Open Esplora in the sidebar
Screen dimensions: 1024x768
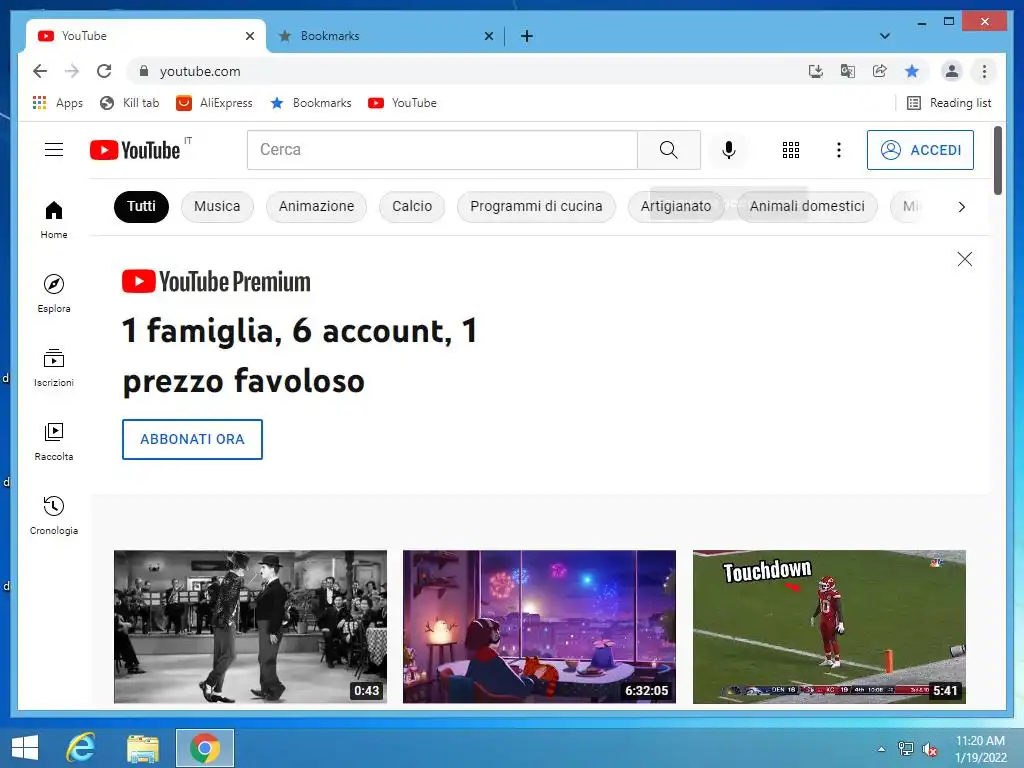pyautogui.click(x=54, y=294)
